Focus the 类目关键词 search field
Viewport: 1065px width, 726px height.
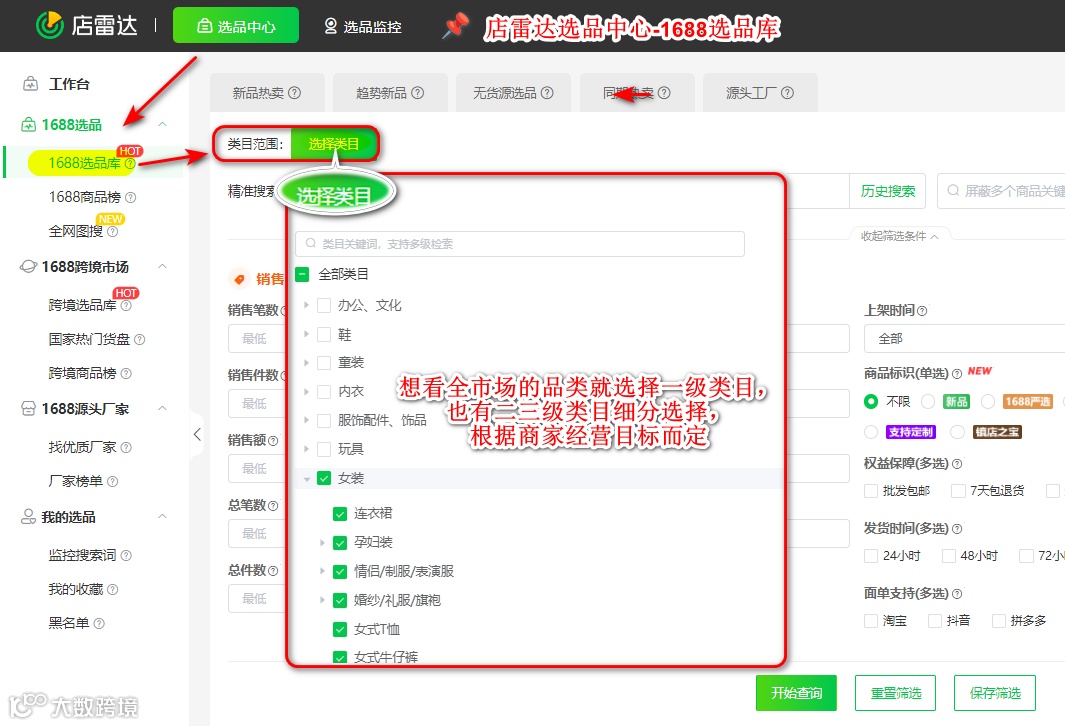[x=520, y=244]
